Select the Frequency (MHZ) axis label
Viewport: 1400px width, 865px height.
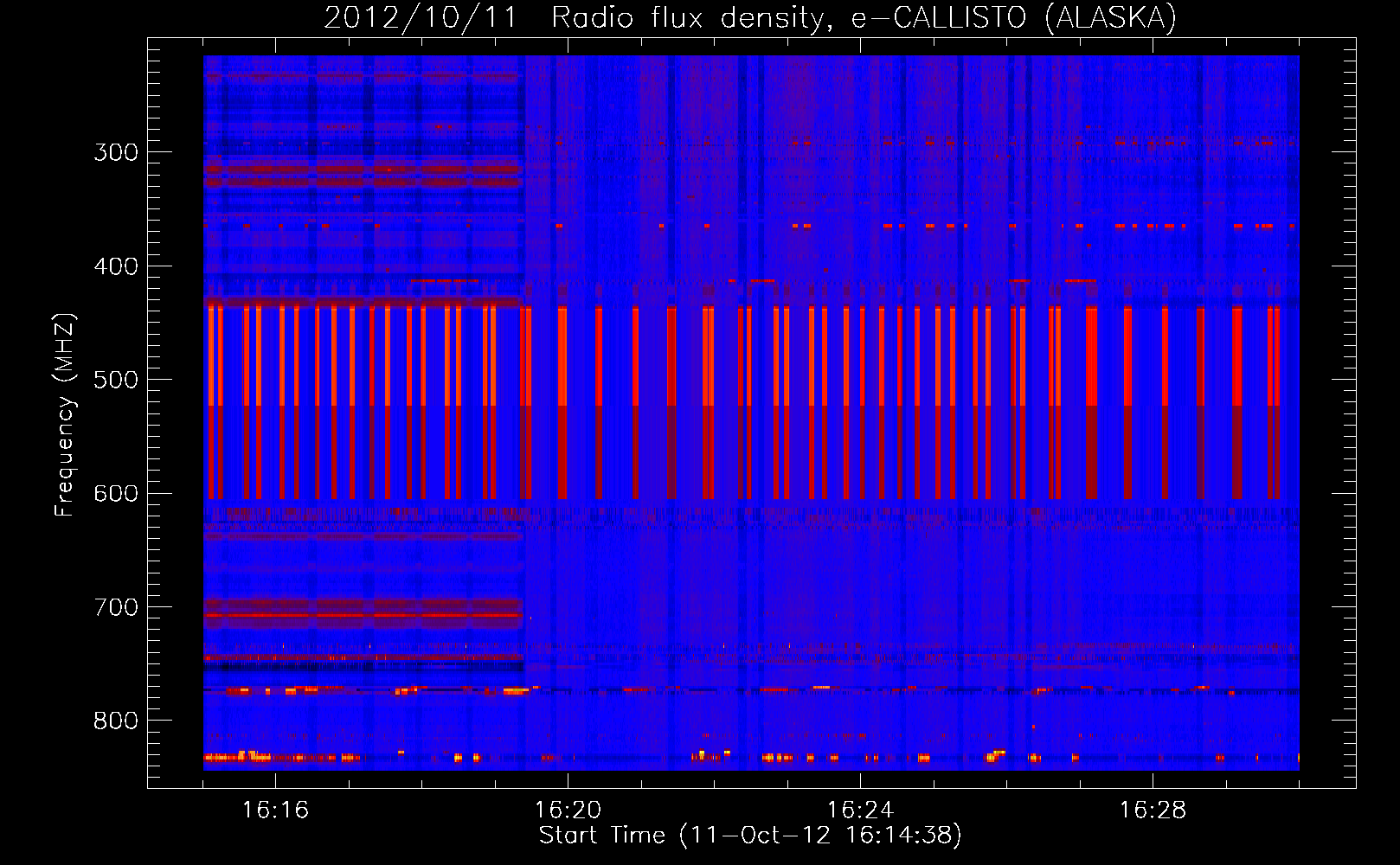65,414
